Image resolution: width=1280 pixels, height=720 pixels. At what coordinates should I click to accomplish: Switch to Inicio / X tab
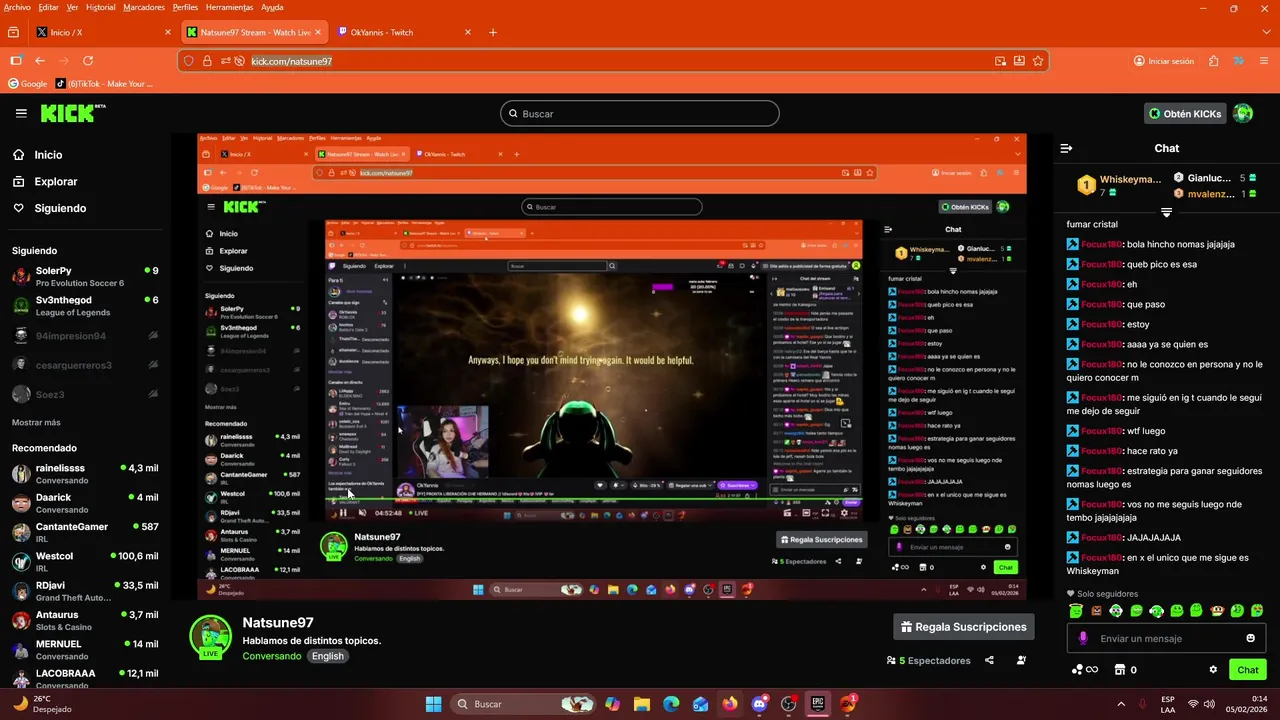(103, 32)
